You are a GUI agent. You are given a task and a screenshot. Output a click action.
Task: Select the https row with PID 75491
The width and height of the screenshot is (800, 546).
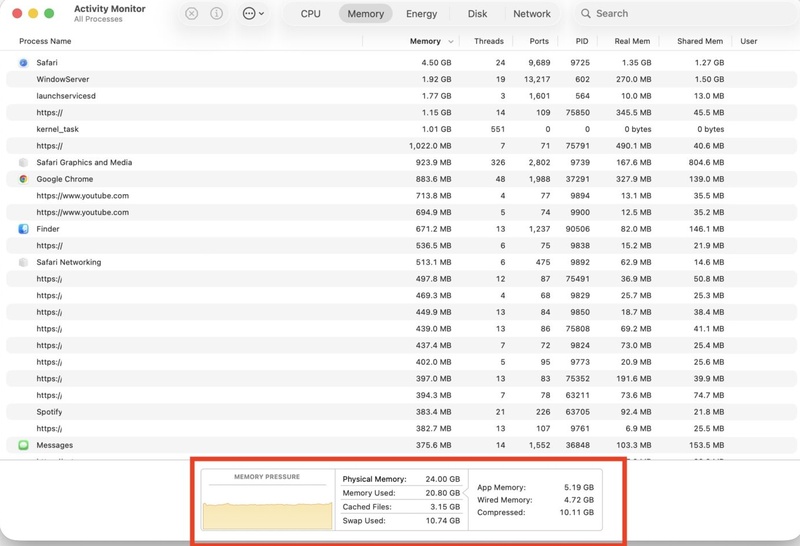click(x=401, y=279)
